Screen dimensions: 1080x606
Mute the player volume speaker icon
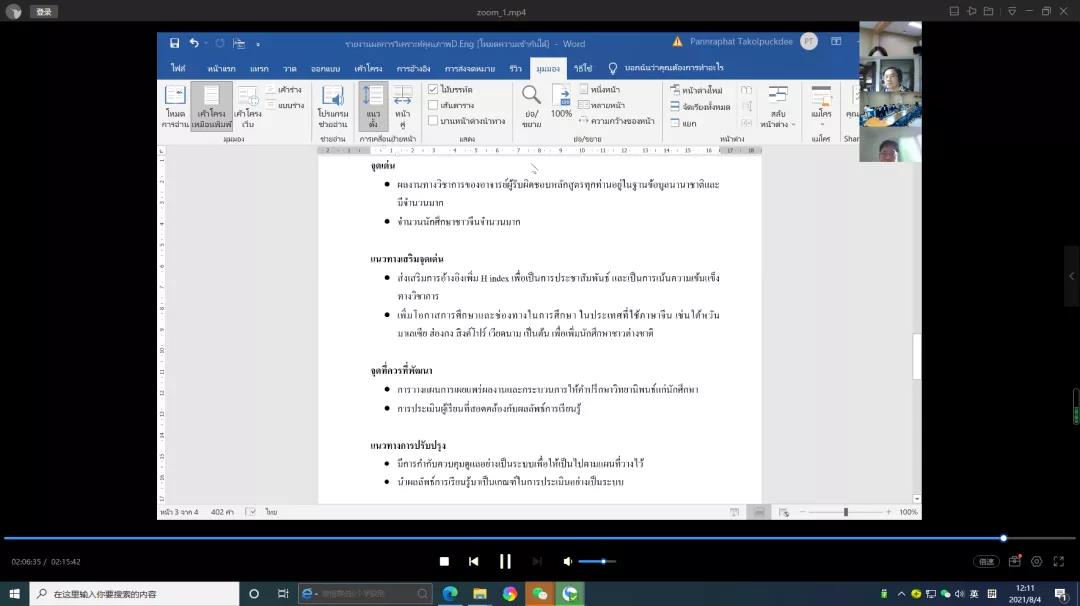568,561
